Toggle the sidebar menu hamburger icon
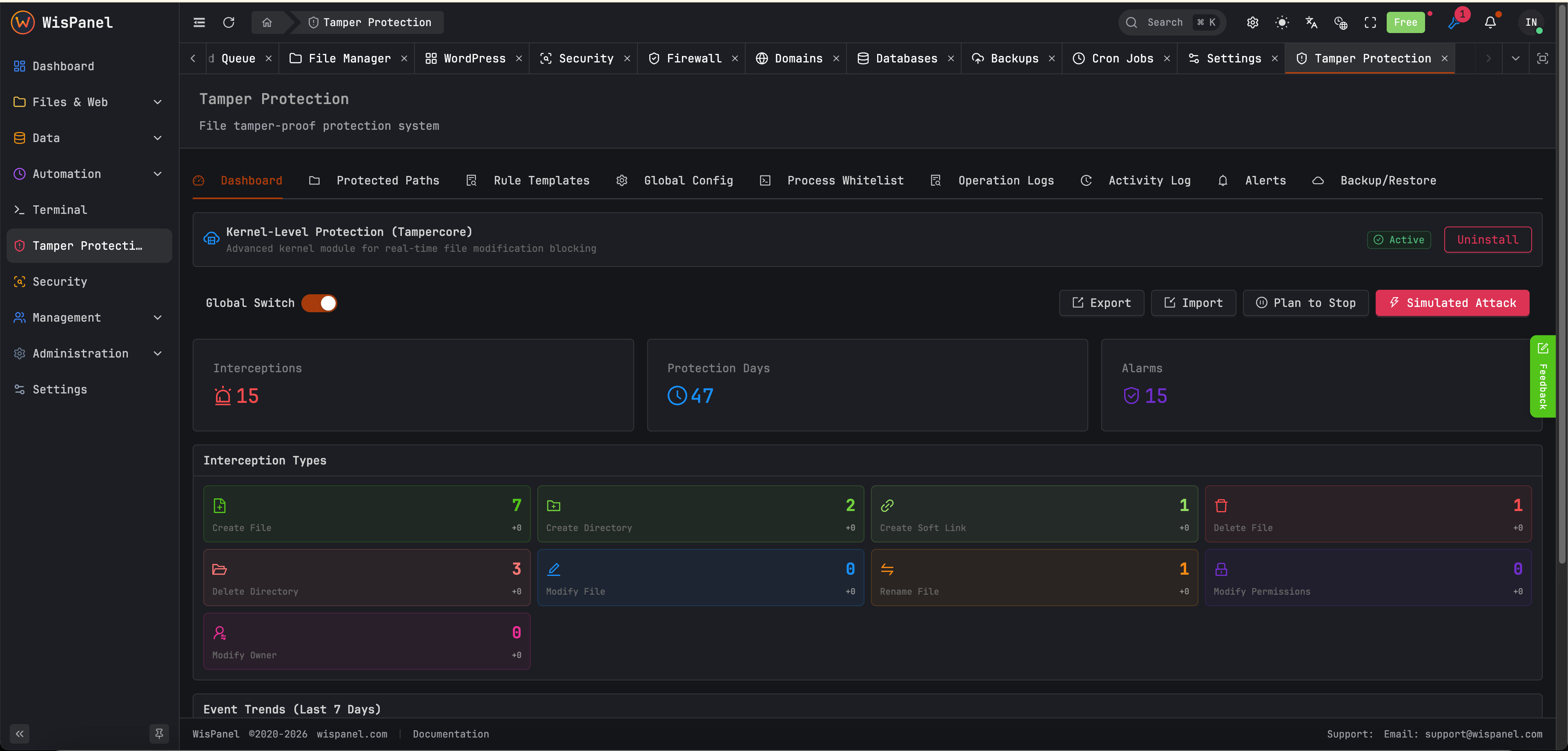This screenshot has width=1568, height=751. 199,22
